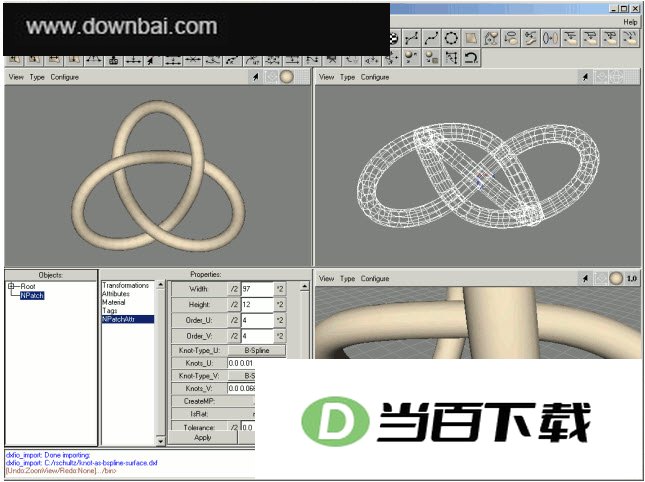
Task: Open the Type menu of the top-left view
Action: coord(37,77)
